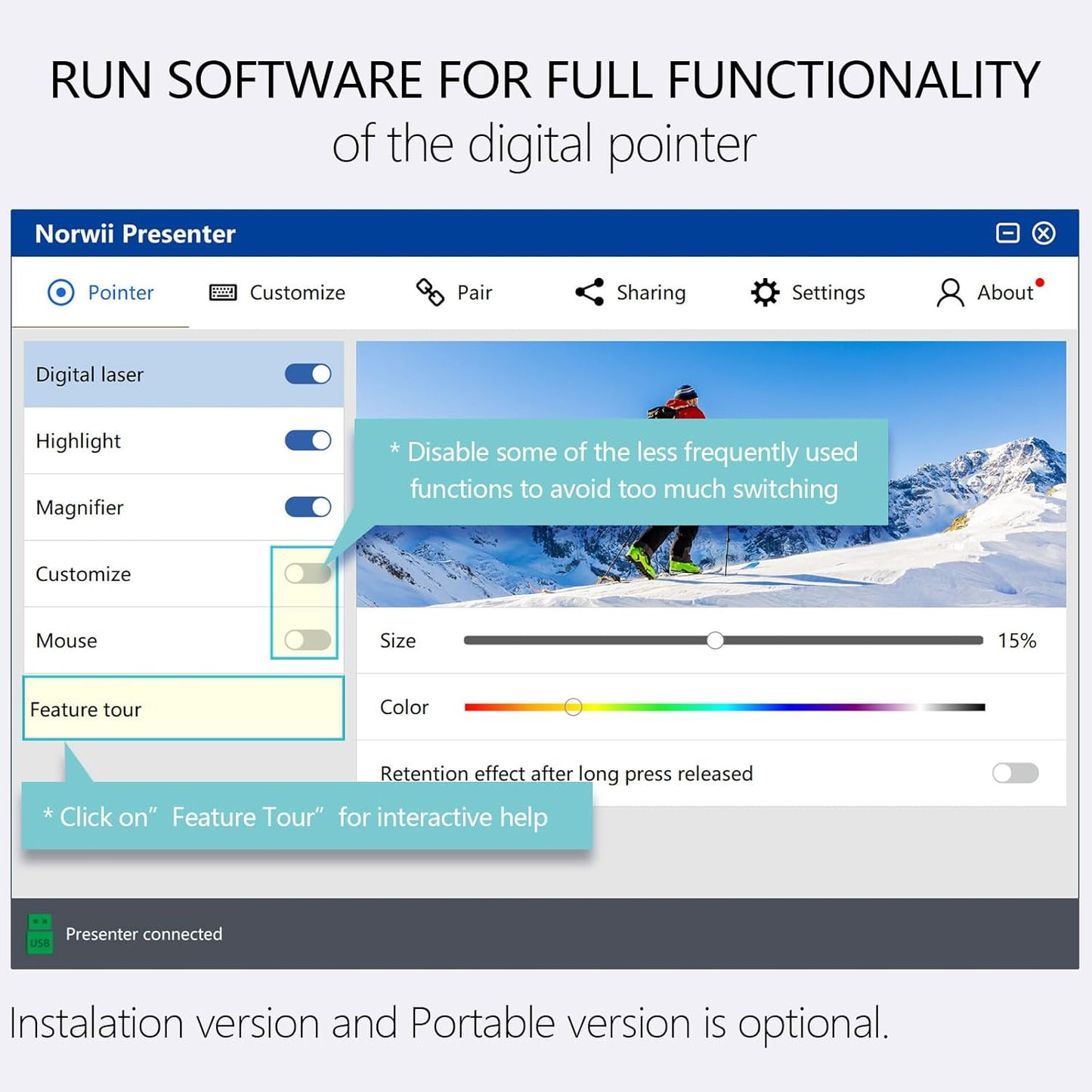Click the Pair link icon
Image resolution: width=1092 pixels, height=1092 pixels.
(x=430, y=292)
